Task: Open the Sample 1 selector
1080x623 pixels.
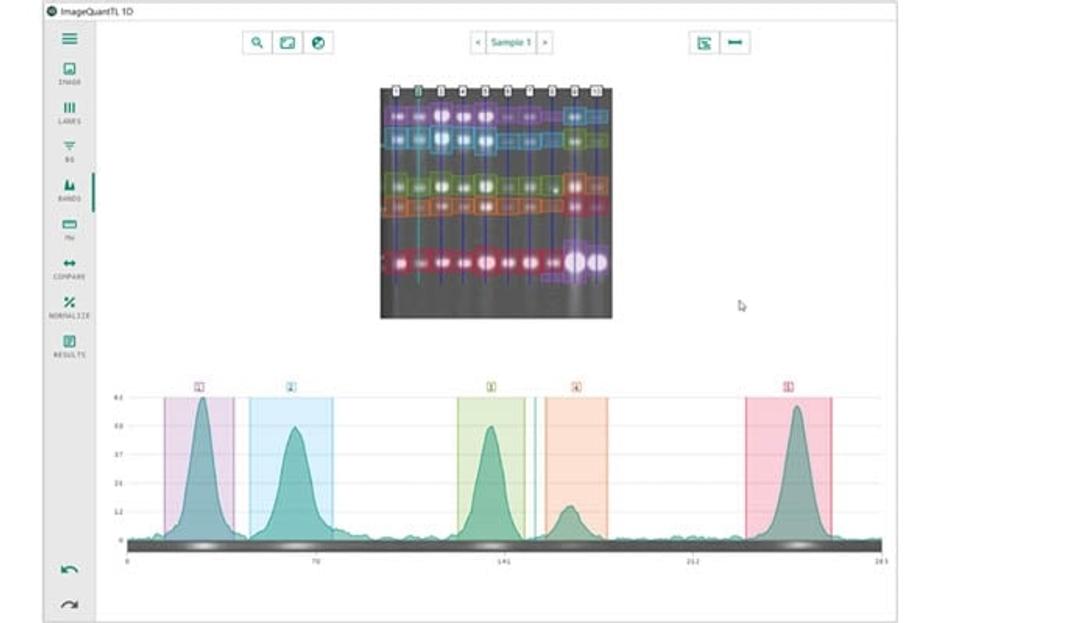Action: (510, 42)
